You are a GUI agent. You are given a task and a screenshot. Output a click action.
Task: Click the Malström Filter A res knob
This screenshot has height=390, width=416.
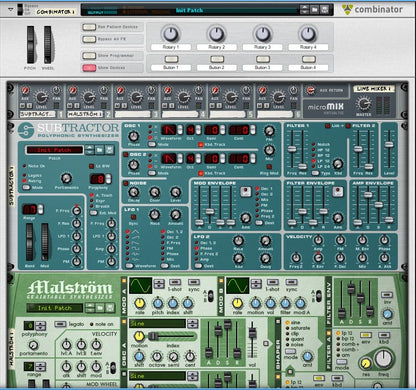click(366, 363)
